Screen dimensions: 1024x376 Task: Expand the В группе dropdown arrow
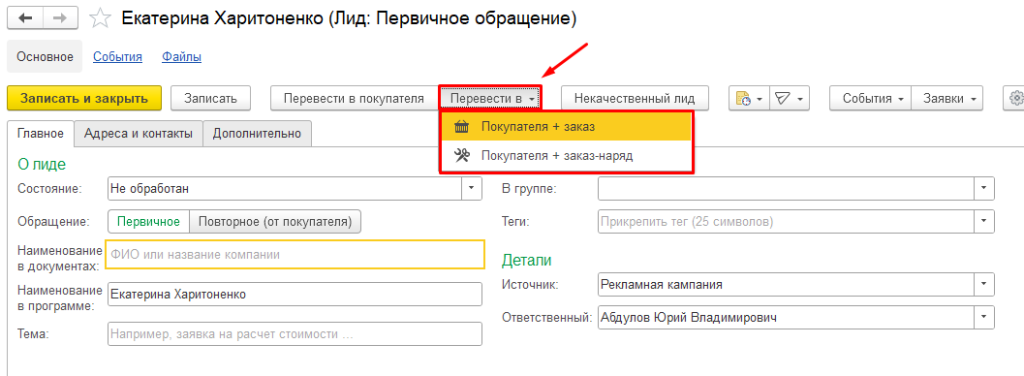coord(984,189)
